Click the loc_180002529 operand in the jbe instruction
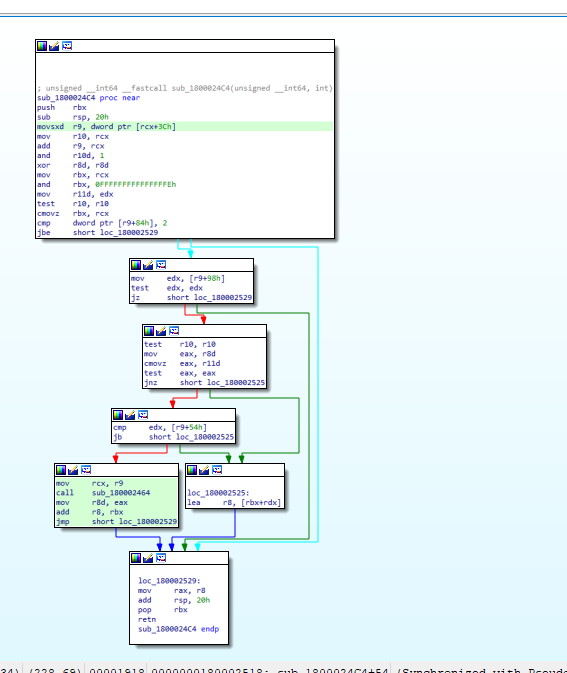This screenshot has width=567, height=673. pyautogui.click(x=129, y=233)
